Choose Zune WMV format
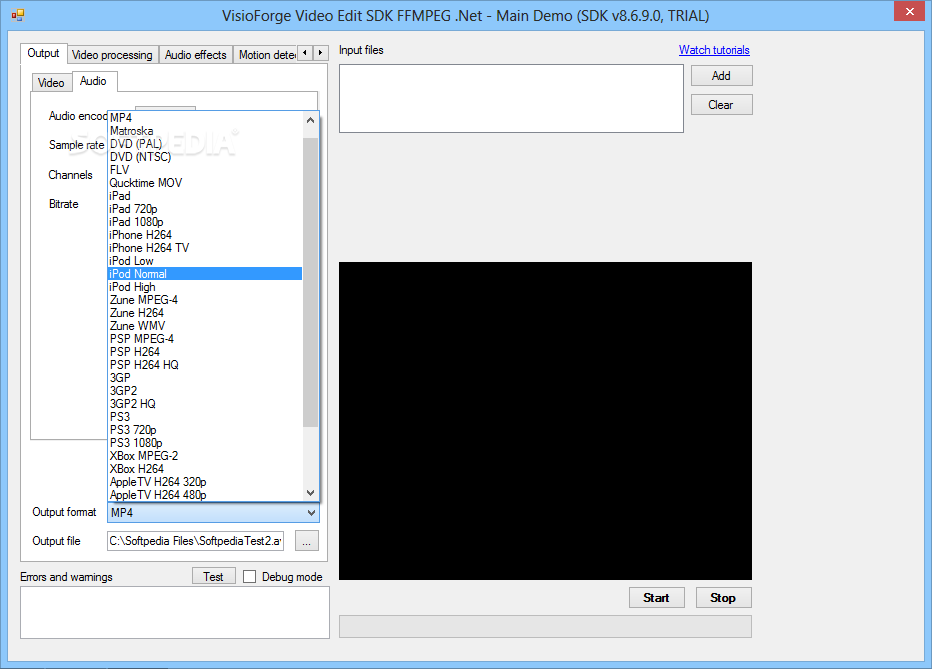Screen dimensions: 932x669 [x=205, y=326]
